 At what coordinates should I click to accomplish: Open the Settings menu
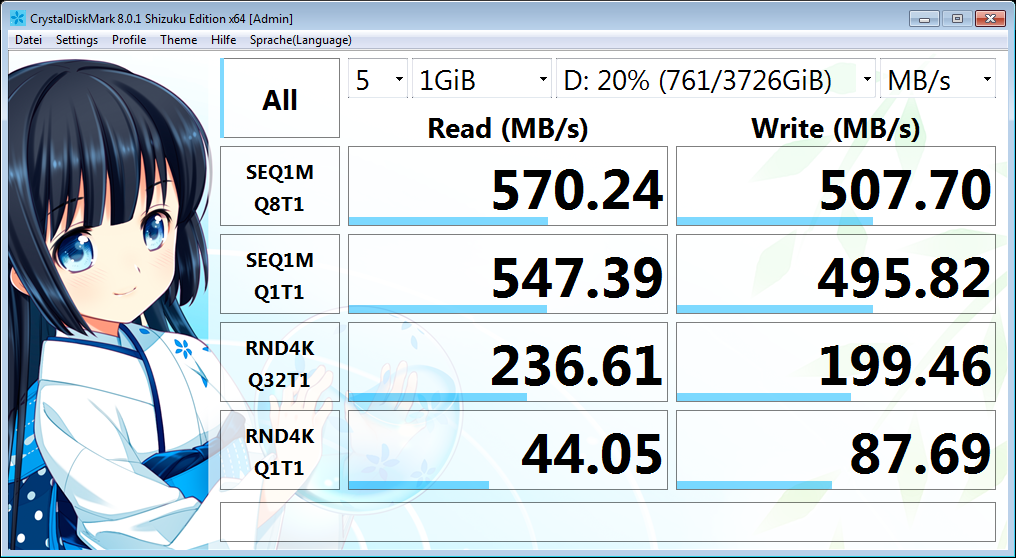(76, 40)
